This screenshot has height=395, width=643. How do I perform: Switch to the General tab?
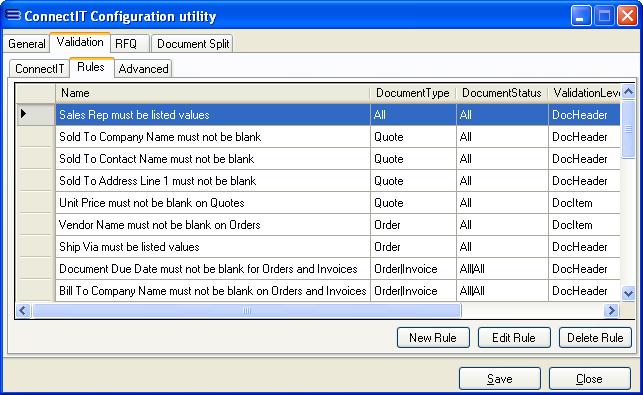27,43
